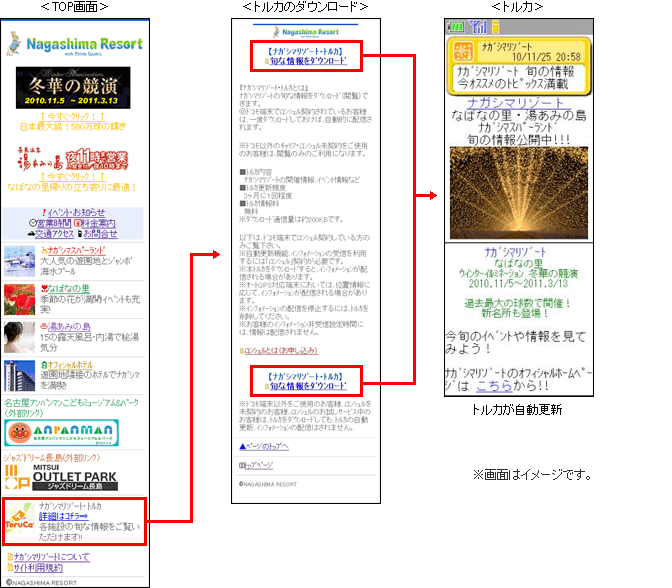This screenshot has height=588, width=672.
Task: Click the 湯あみの島 bathing thumbnail
Action: 19,337
